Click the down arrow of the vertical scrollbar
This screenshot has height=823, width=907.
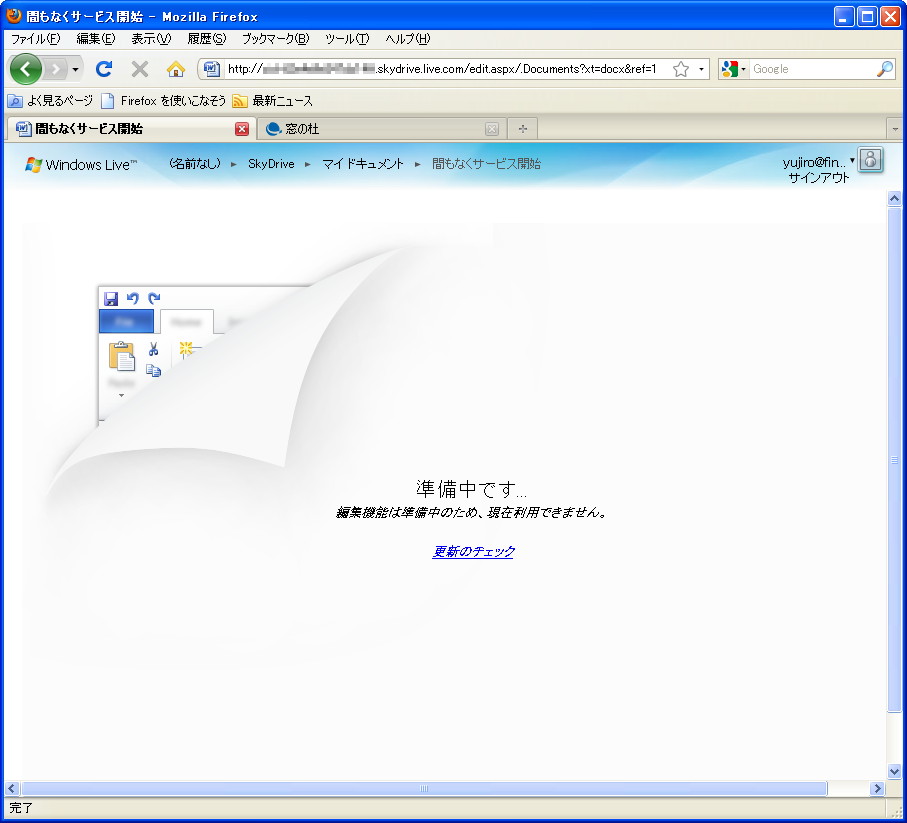point(893,771)
